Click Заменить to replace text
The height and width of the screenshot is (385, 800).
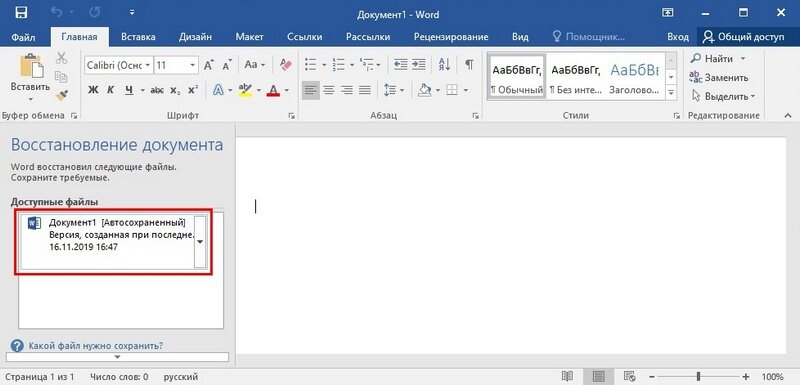(719, 78)
